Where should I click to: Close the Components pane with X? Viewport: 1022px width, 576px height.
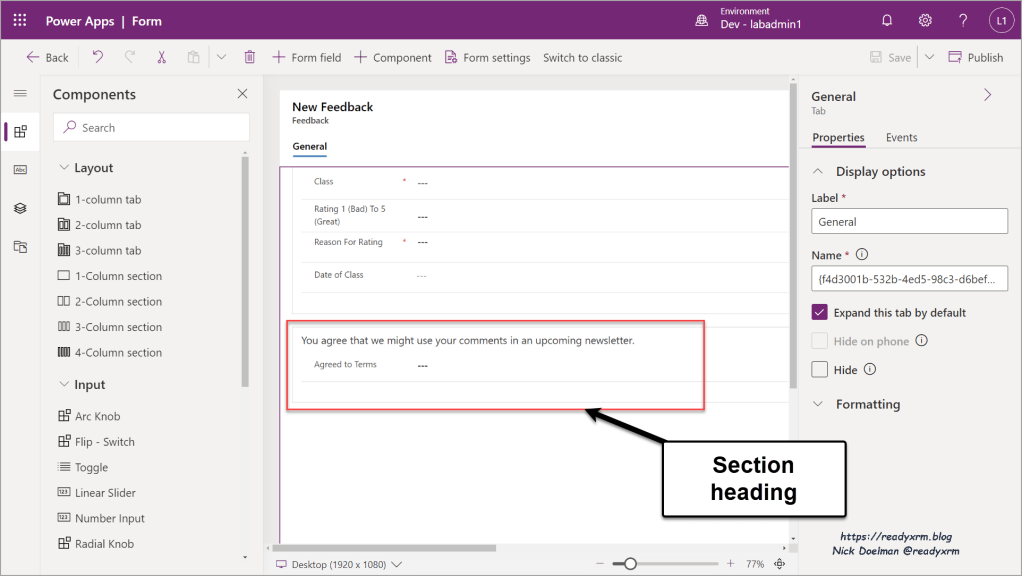[242, 94]
